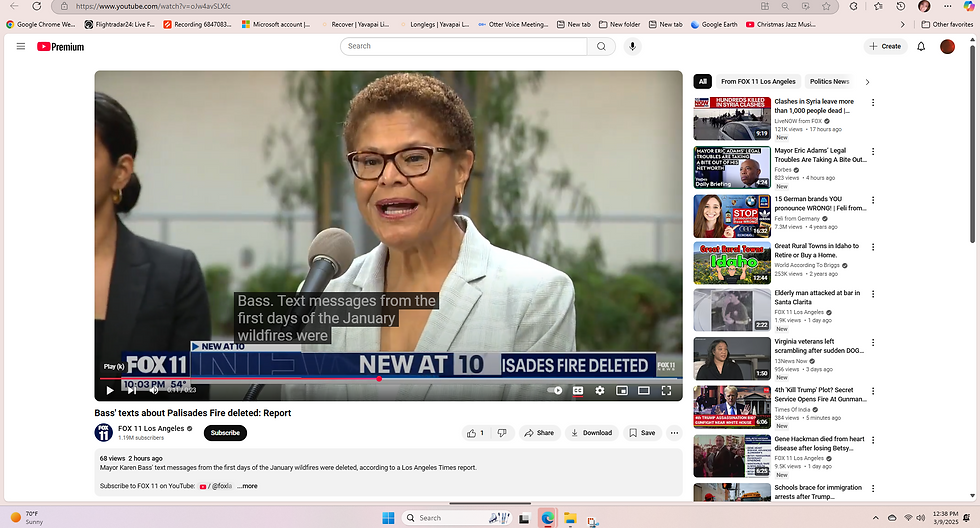Share the video

click(539, 433)
